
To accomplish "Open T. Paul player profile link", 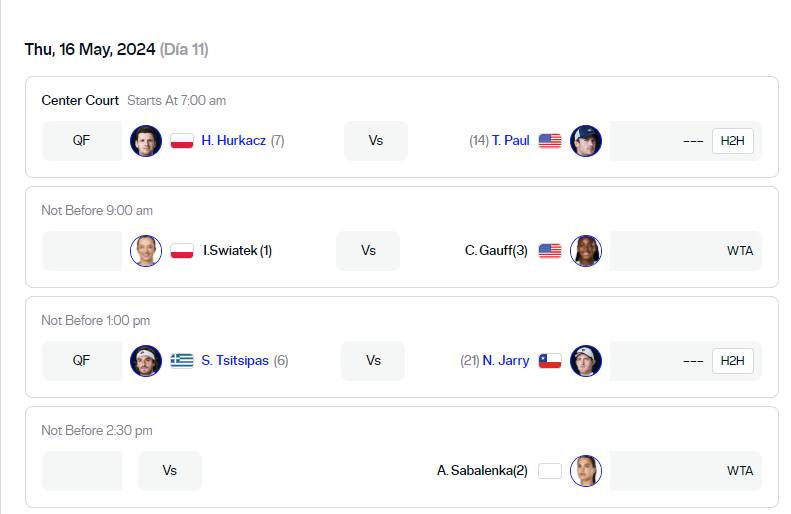I will [x=510, y=141].
